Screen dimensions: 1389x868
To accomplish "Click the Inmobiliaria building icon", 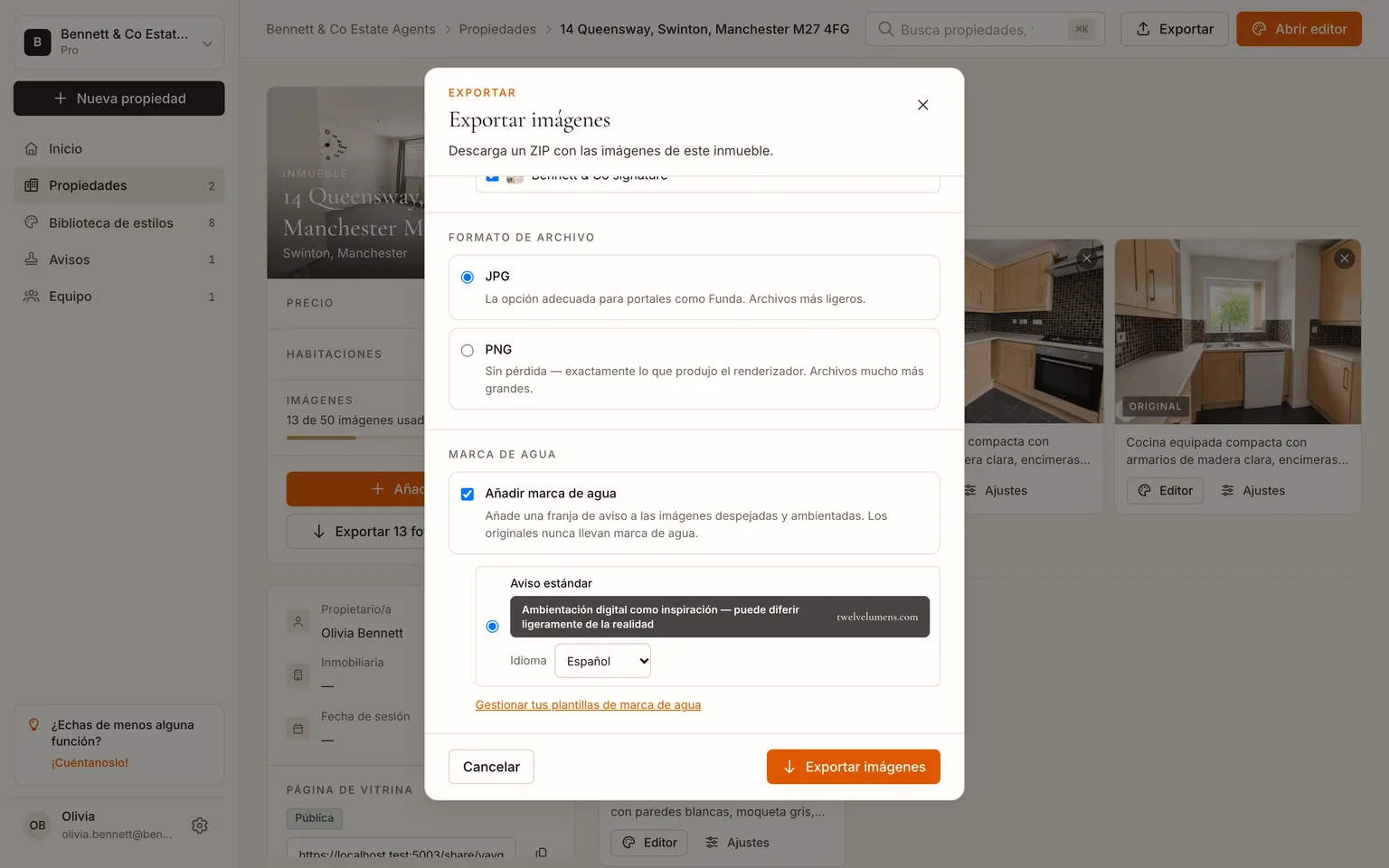I will click(x=298, y=675).
